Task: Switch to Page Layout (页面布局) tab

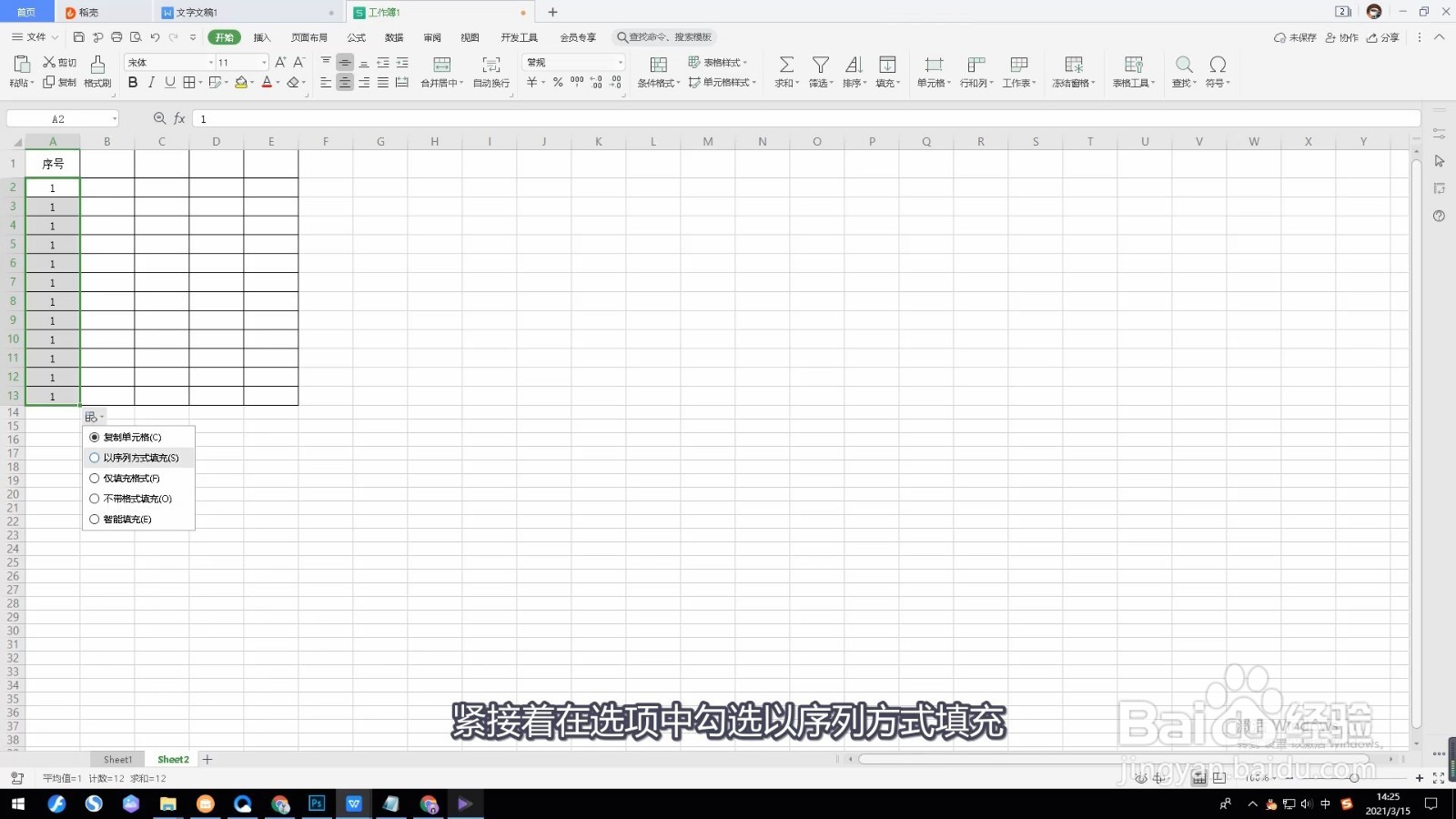Action: (309, 37)
